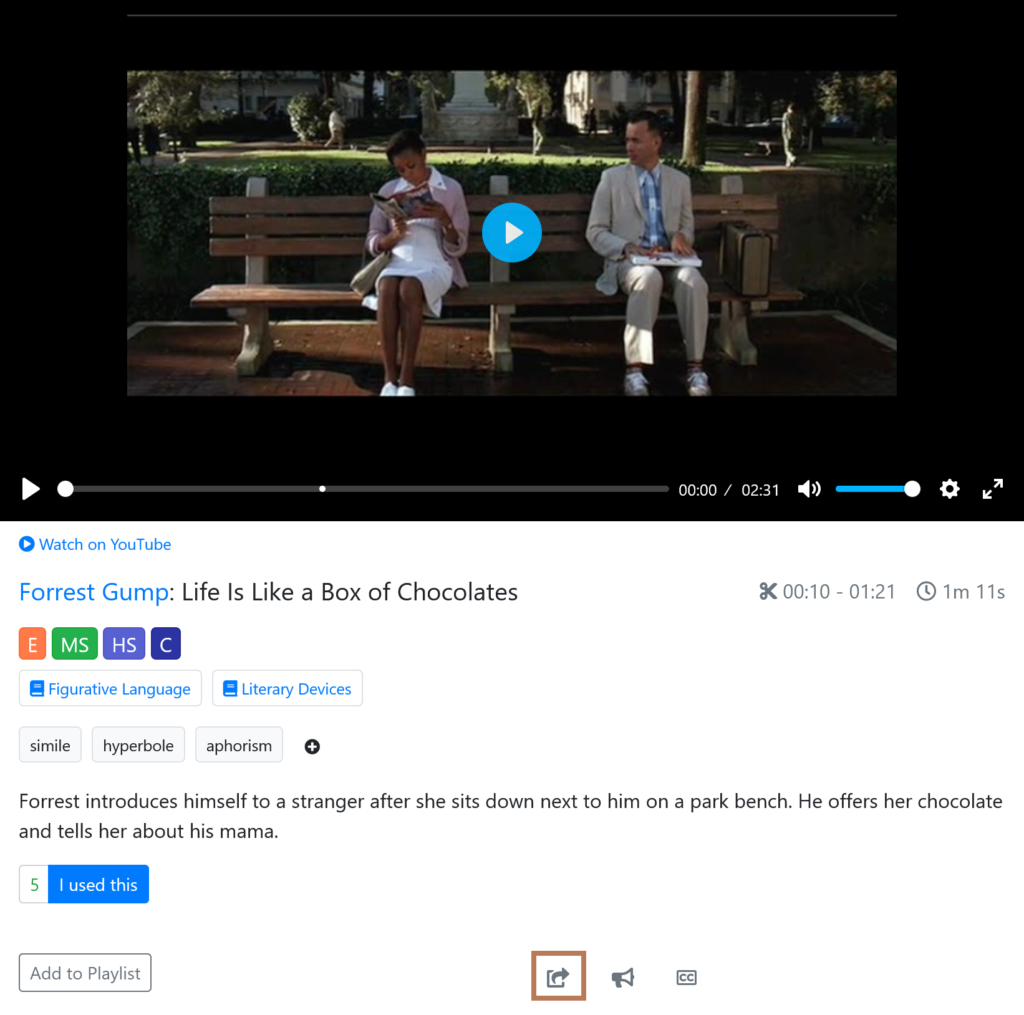Click the megaphone report icon
Image resolution: width=1024 pixels, height=1015 pixels.
[x=622, y=977]
